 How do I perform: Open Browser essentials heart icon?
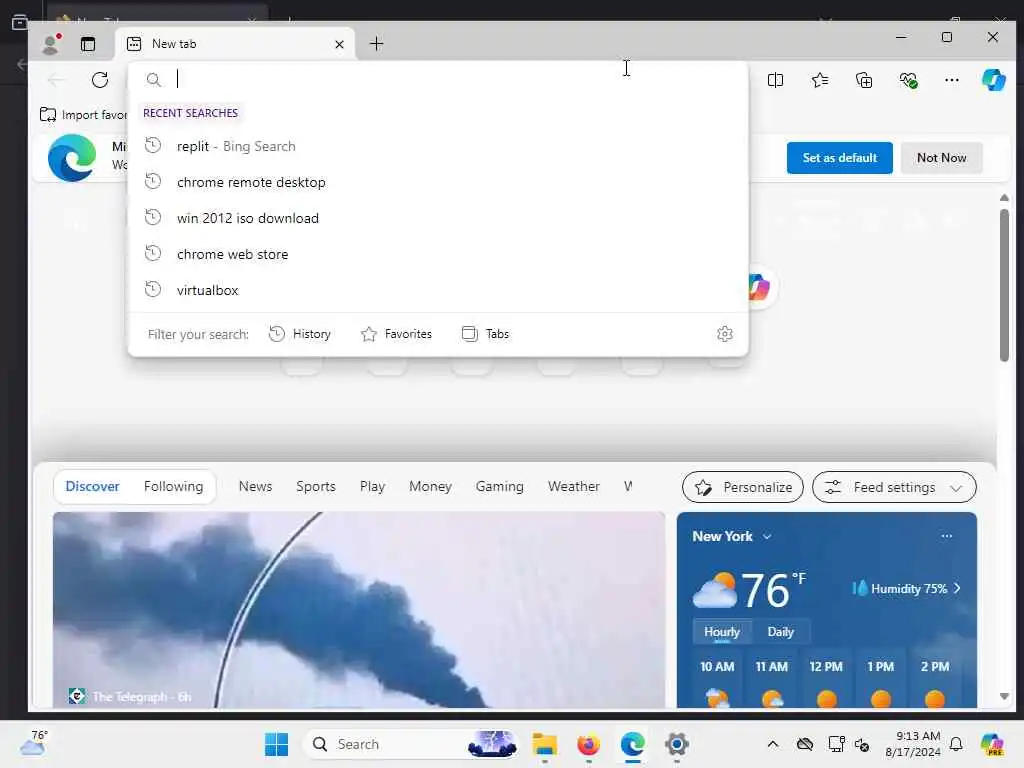coord(908,80)
